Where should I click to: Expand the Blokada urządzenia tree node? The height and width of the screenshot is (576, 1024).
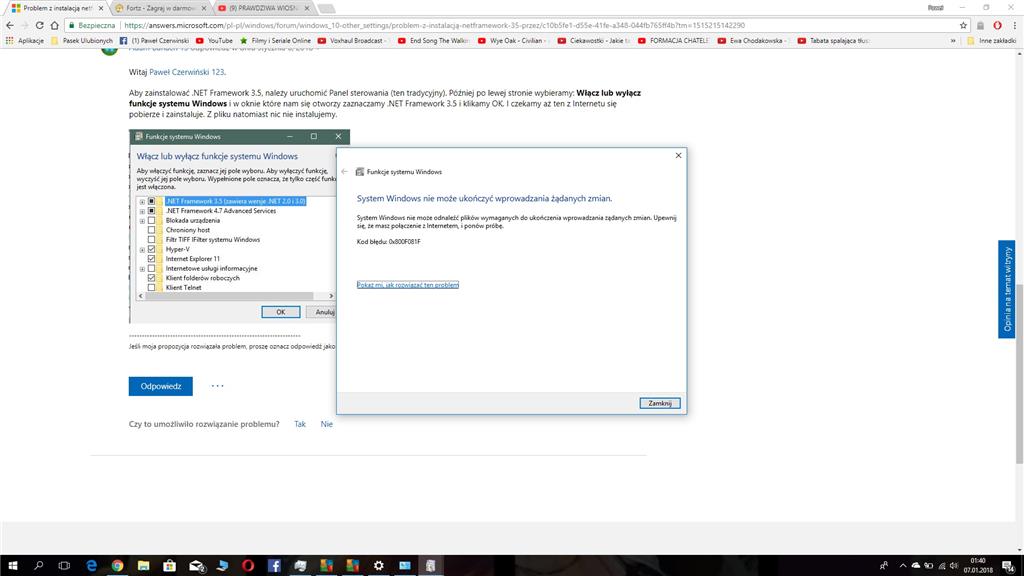point(142,221)
